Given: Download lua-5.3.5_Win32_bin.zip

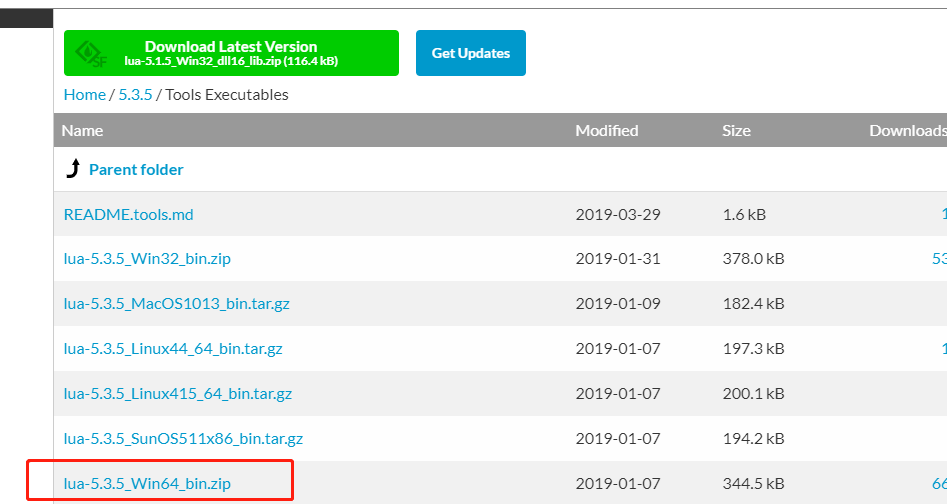Looking at the screenshot, I should click(147, 259).
